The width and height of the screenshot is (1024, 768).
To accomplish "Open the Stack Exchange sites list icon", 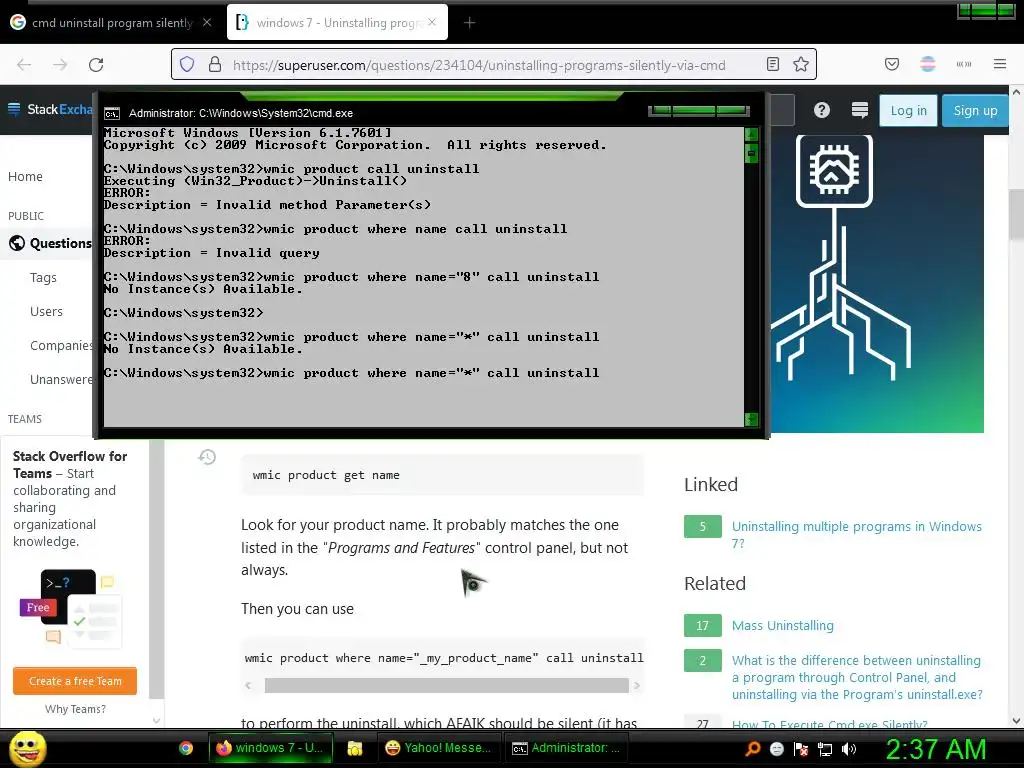I will point(860,110).
